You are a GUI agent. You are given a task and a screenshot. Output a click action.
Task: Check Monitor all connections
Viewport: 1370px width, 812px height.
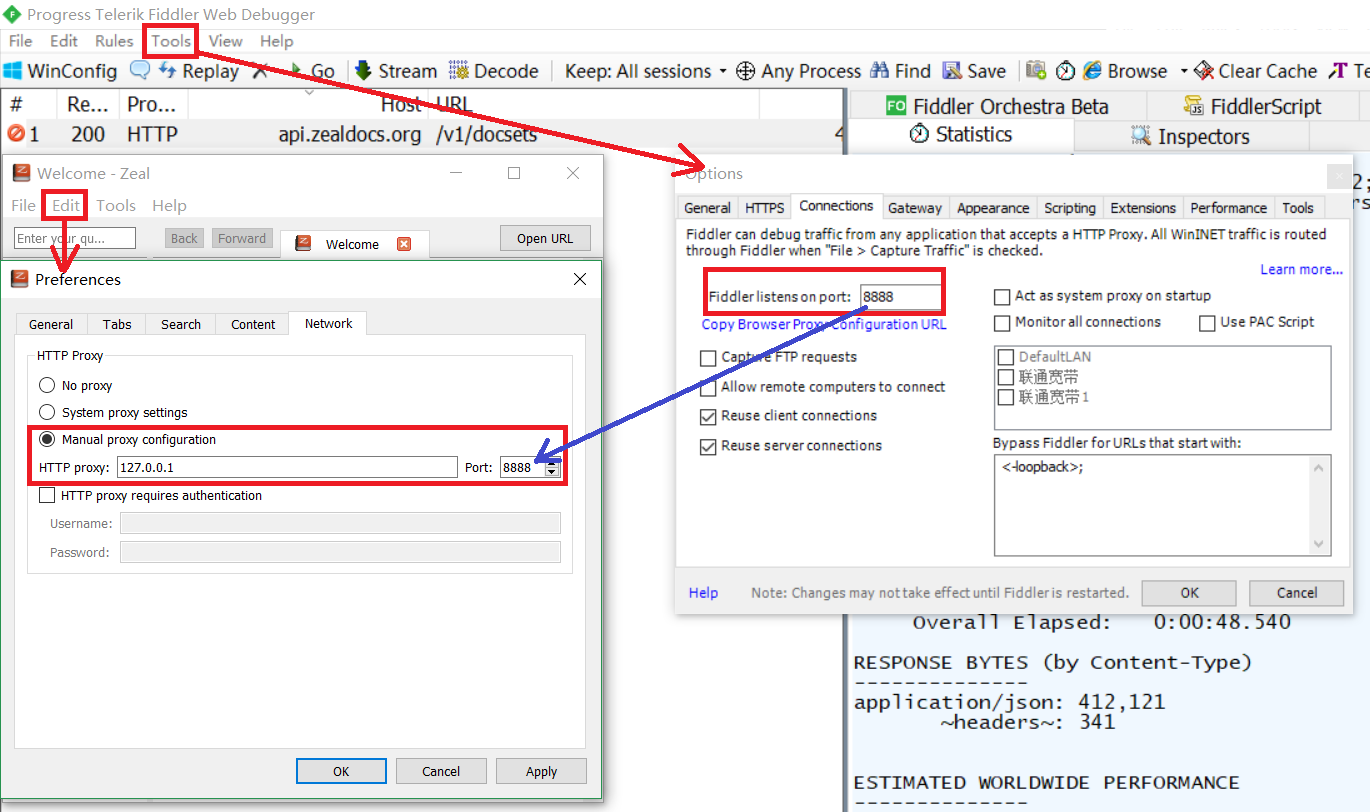pyautogui.click(x=1002, y=323)
